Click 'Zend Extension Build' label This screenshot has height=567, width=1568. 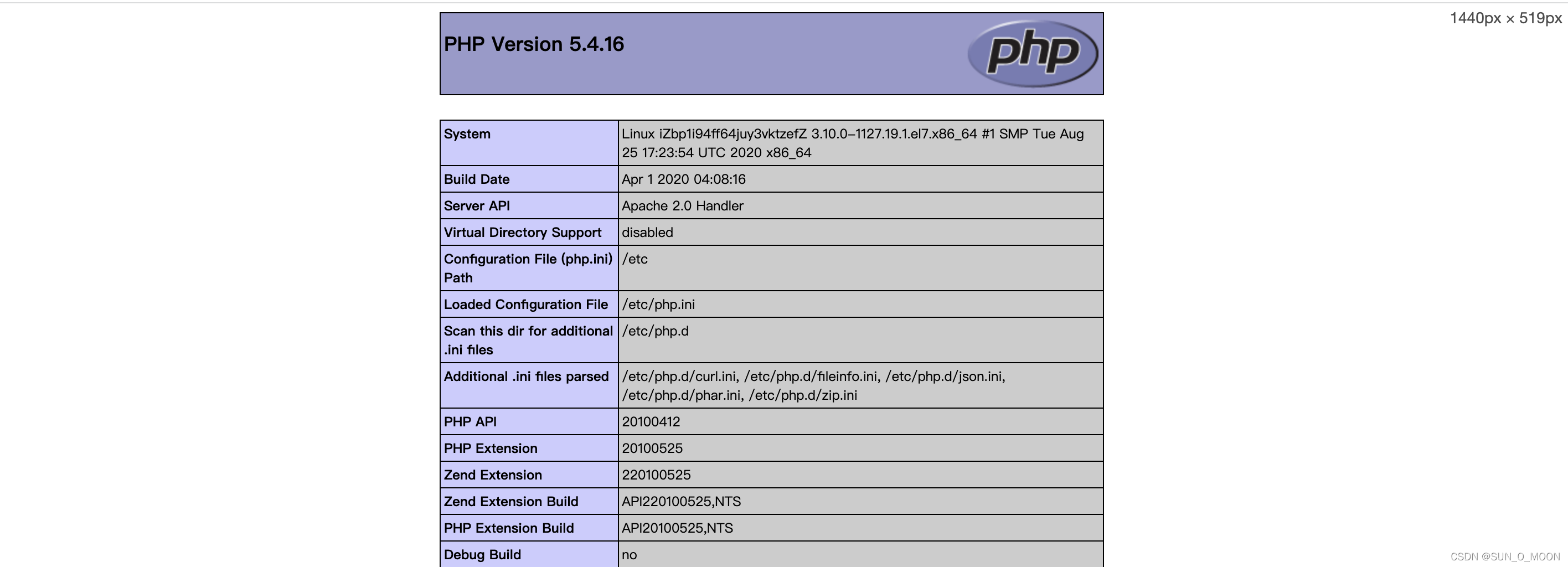click(x=510, y=502)
